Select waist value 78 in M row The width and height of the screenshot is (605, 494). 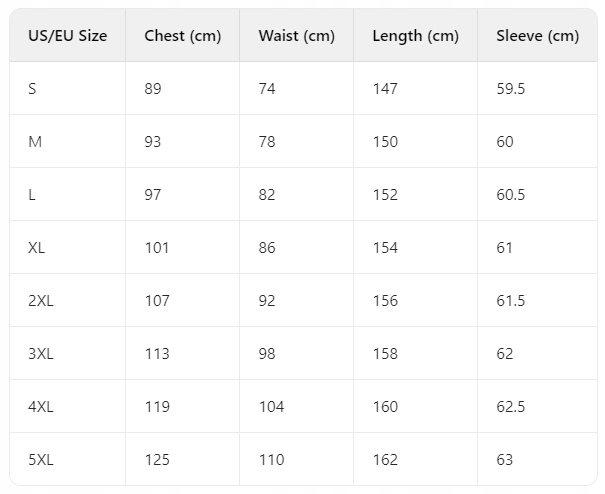[267, 142]
